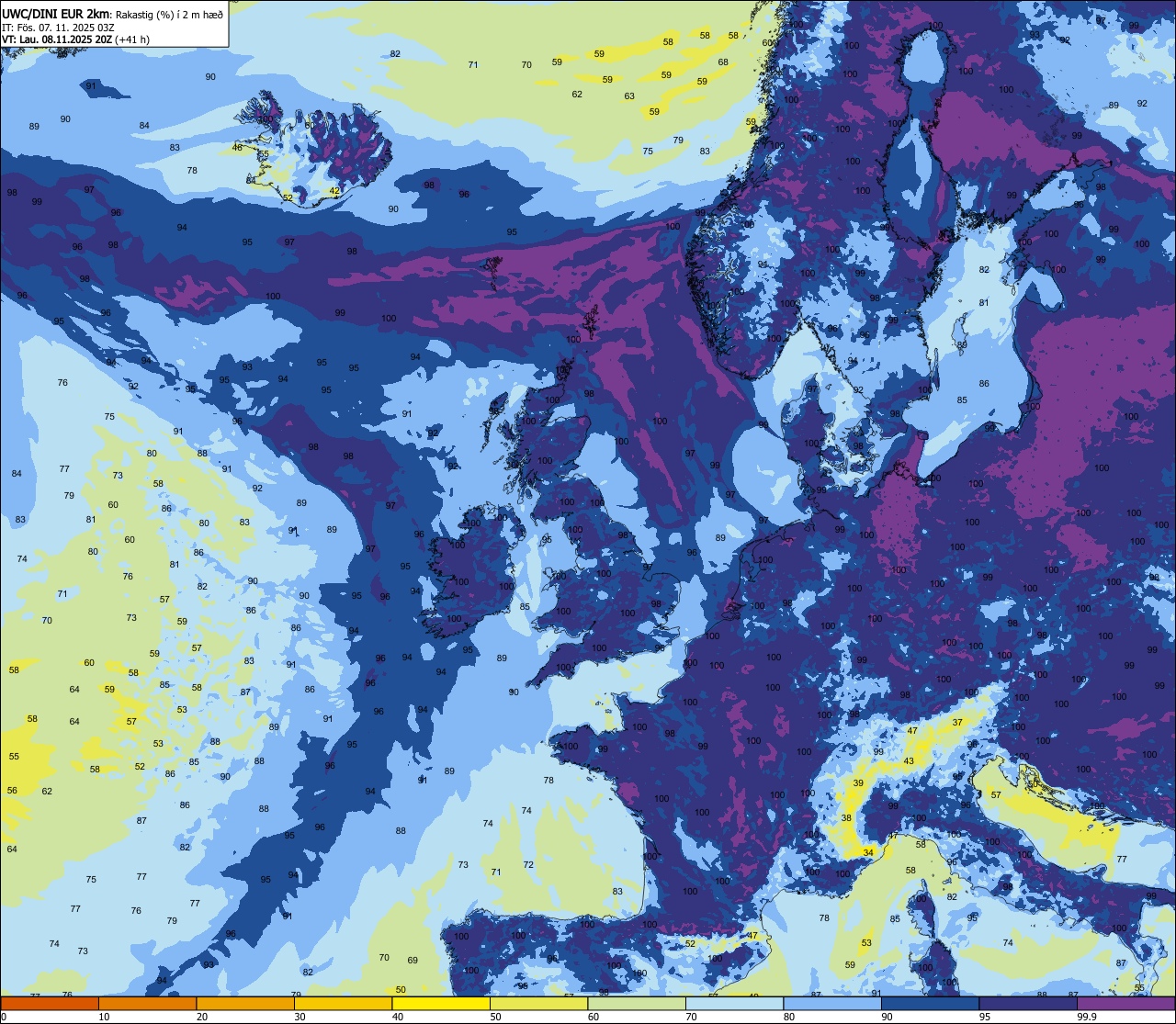1176x1024 pixels.
Task: Click the 50–60 pale yellow legend swatch
Action: point(538,1004)
